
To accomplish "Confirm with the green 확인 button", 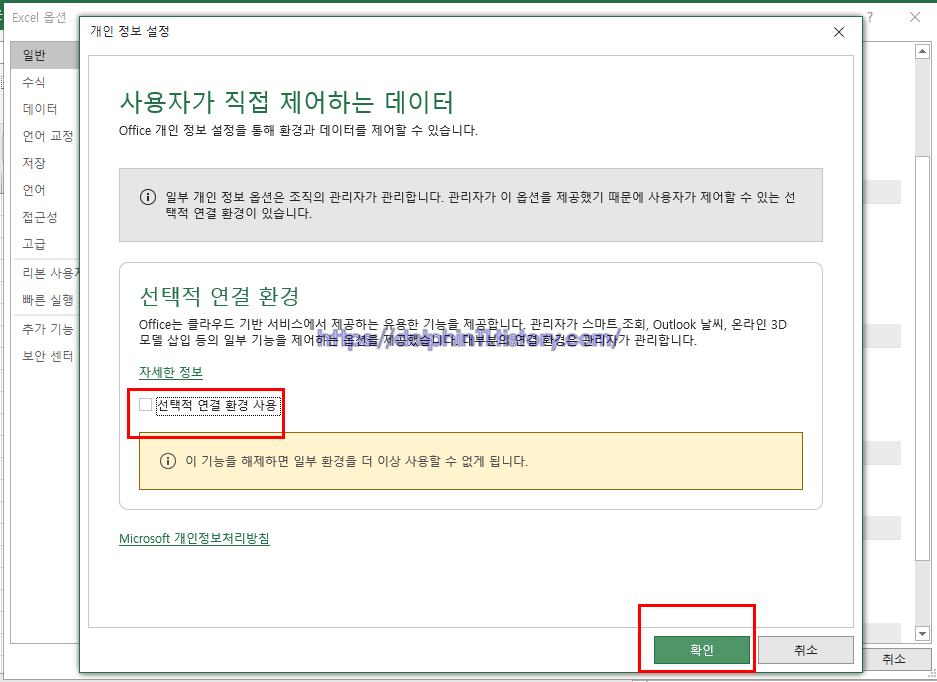I will tap(702, 650).
